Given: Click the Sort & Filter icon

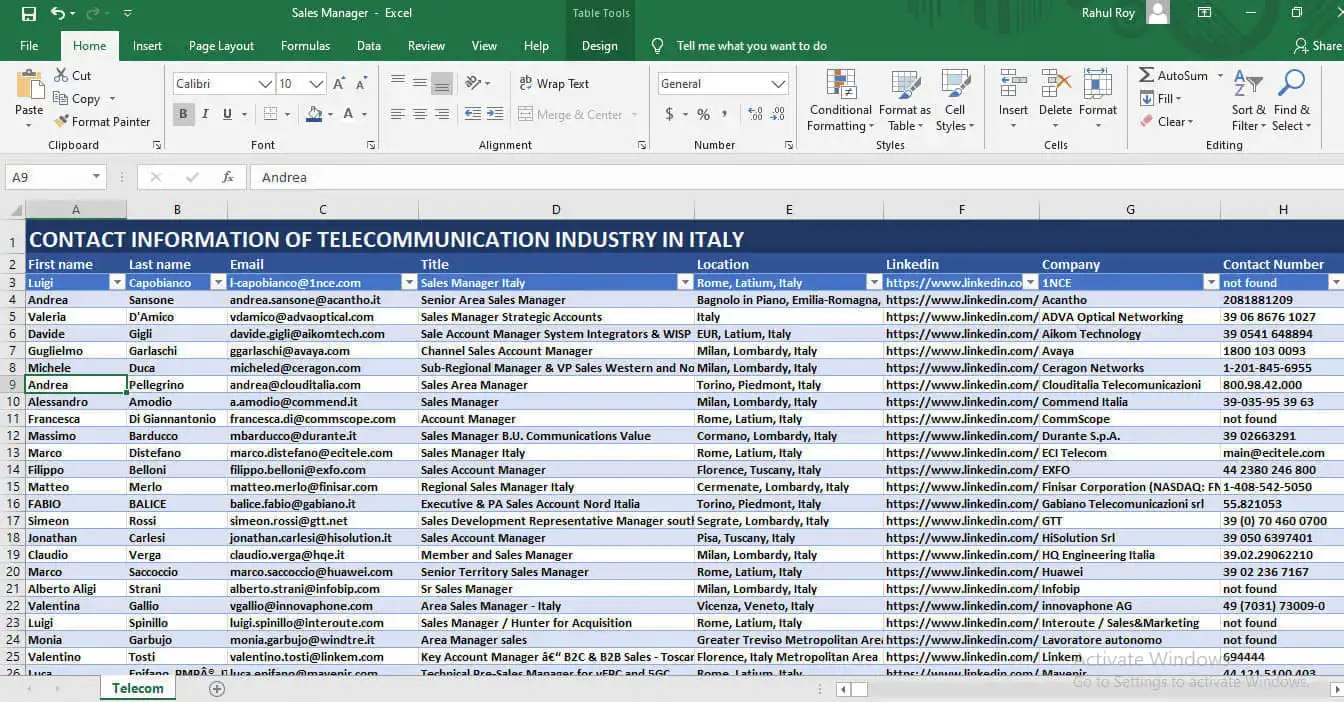Looking at the screenshot, I should (x=1247, y=86).
